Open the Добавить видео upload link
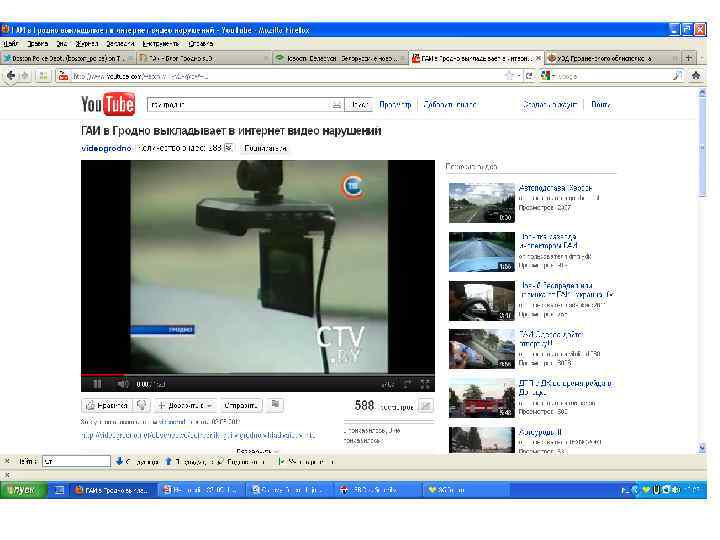This screenshot has height=540, width=720. click(x=450, y=105)
